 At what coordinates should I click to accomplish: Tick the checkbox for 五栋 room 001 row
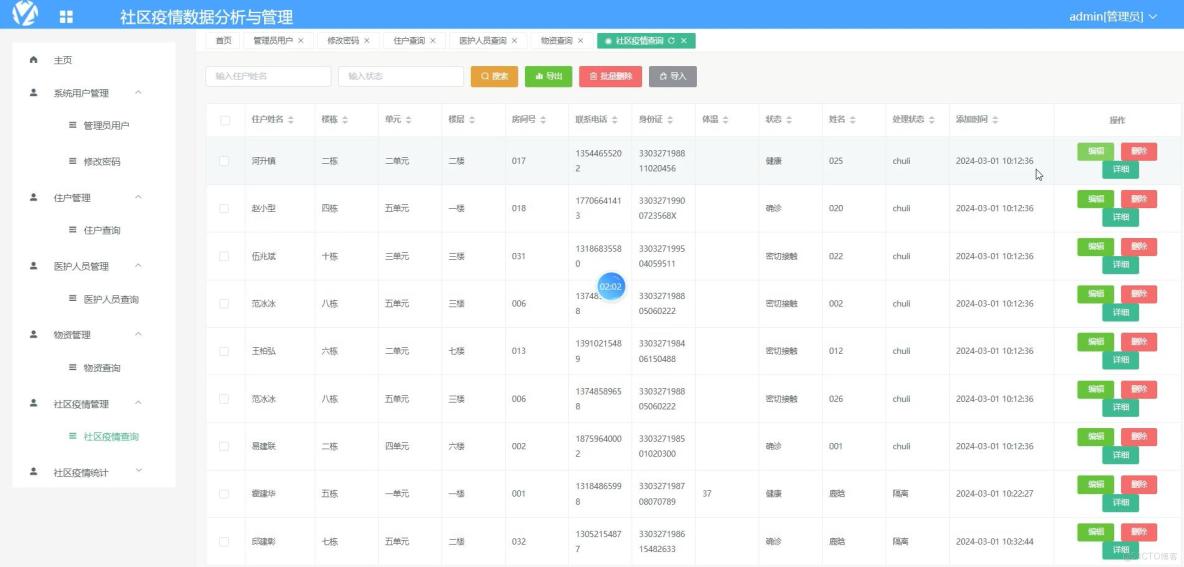[x=224, y=494]
